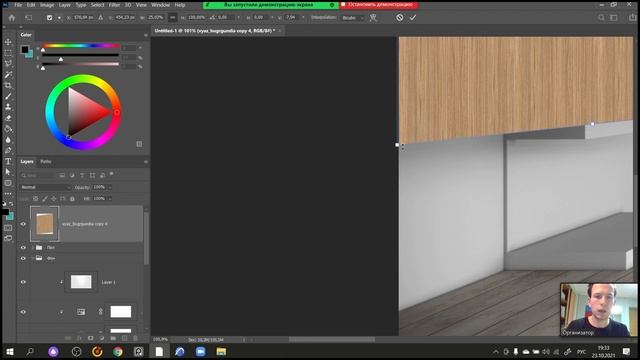Click the foreground color swatch in Color panel
Viewport: 640px width, 360px height.
25,49
